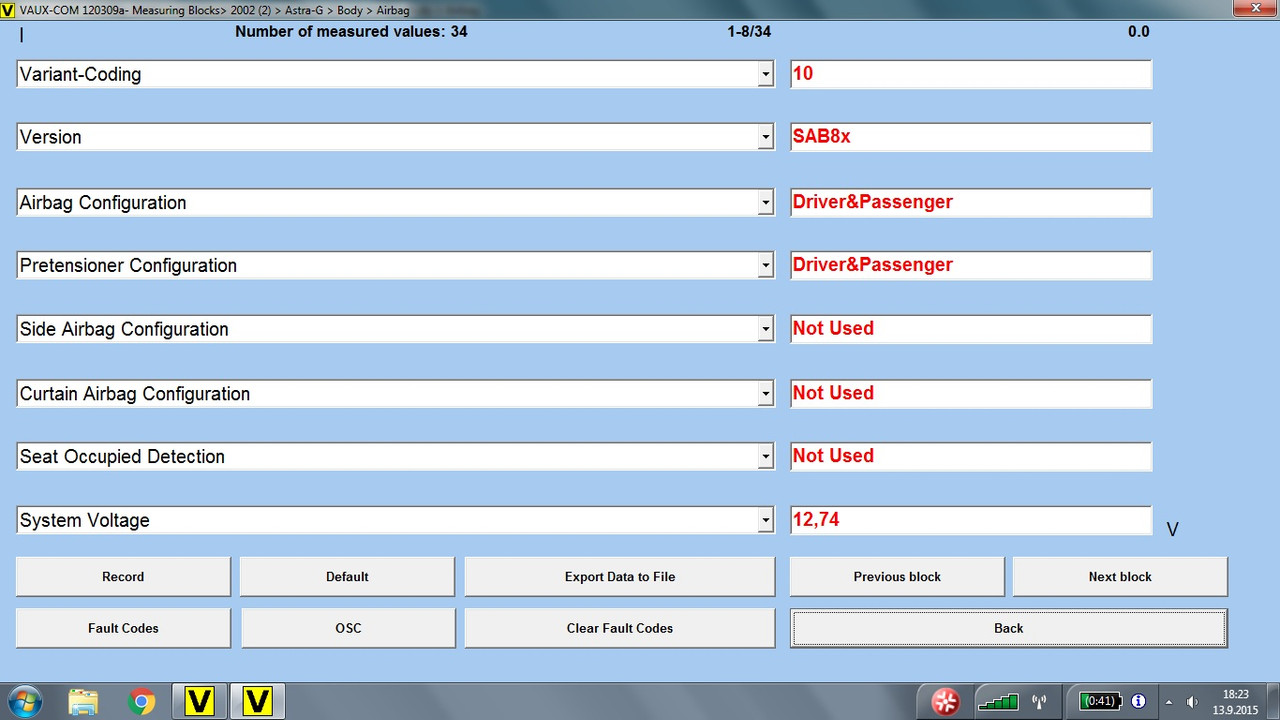Click Export Data to File

point(620,577)
